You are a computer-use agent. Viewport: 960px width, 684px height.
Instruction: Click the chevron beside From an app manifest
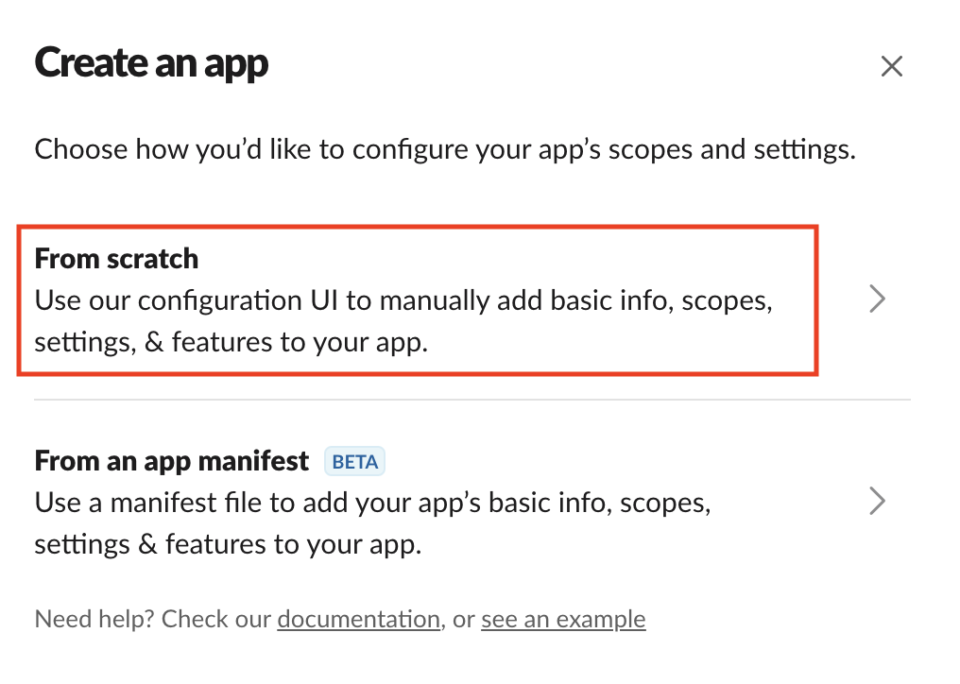click(x=877, y=501)
